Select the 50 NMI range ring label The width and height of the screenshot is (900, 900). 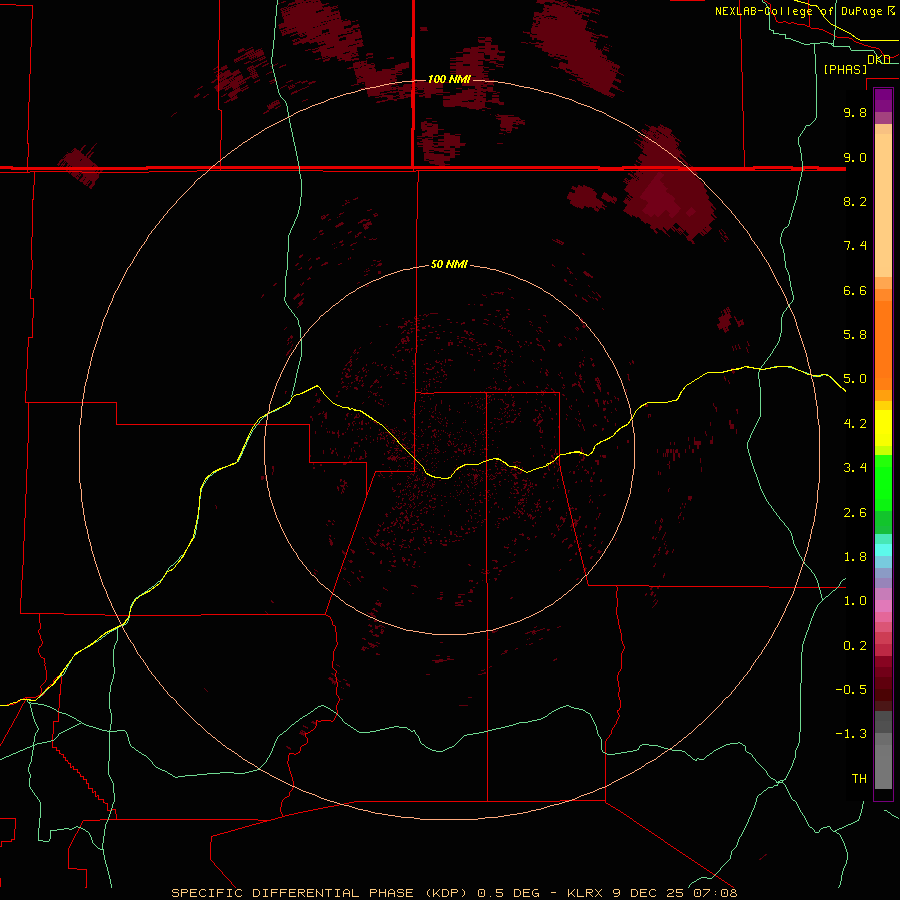pos(449,265)
